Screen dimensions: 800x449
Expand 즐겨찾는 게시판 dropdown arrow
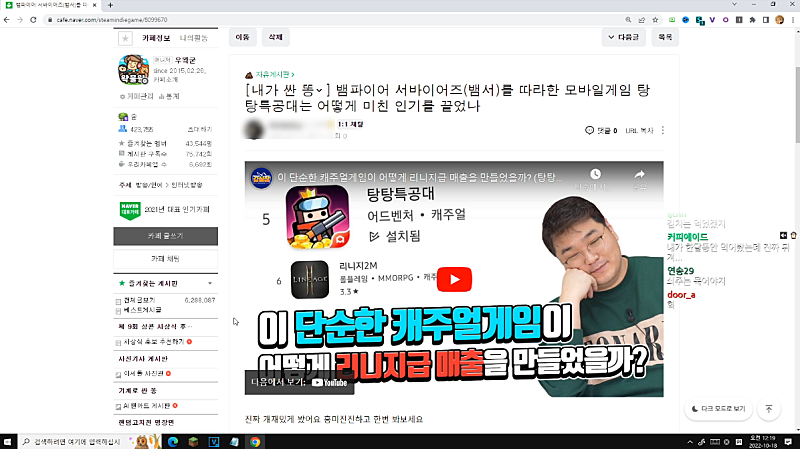coord(210,283)
